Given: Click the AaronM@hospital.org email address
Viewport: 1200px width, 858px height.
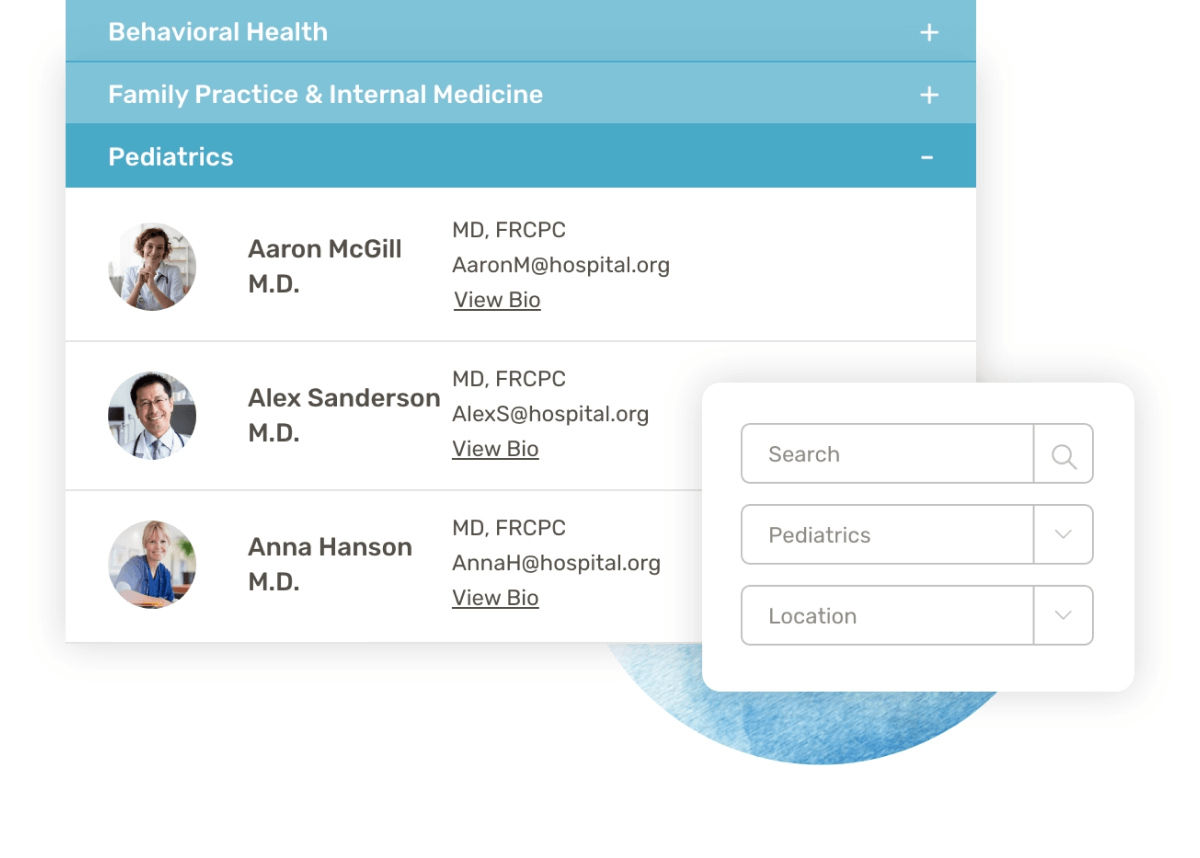Looking at the screenshot, I should [560, 265].
